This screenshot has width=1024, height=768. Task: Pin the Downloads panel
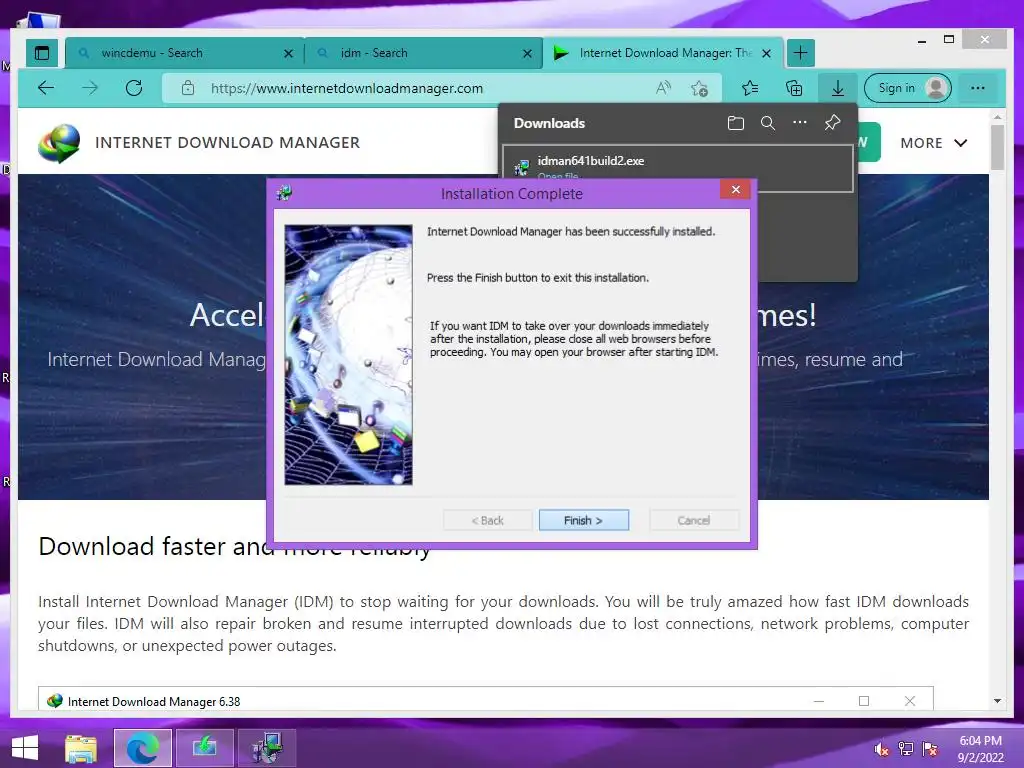pyautogui.click(x=832, y=123)
